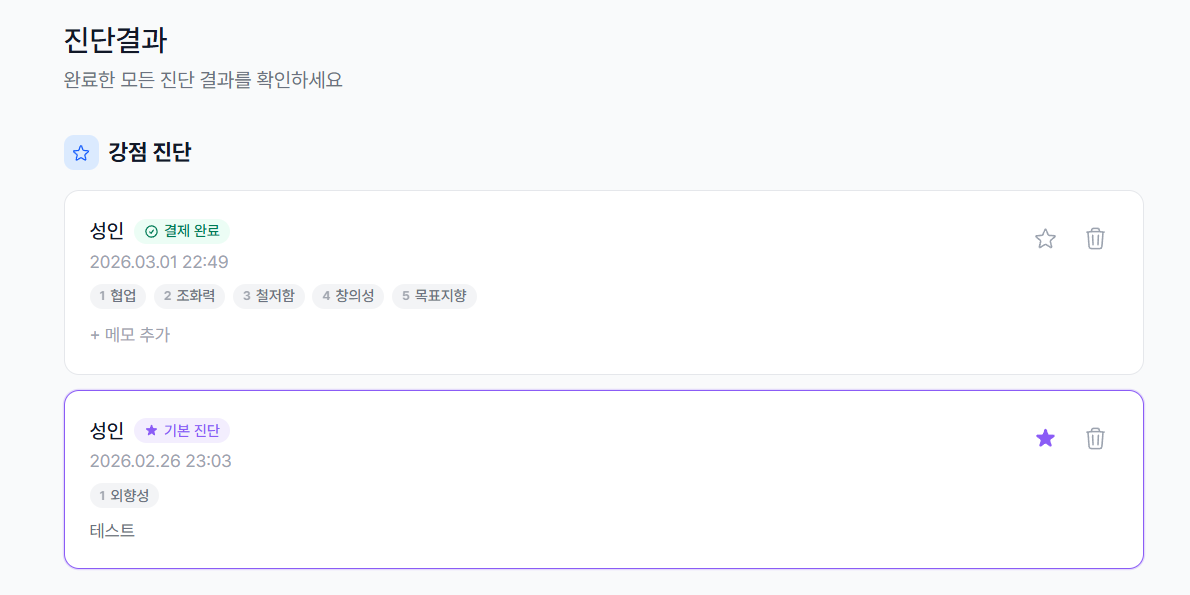Click the checkmark icon in the 결제 완료 badge
Screen dimensions: 1190x595
(x=150, y=230)
